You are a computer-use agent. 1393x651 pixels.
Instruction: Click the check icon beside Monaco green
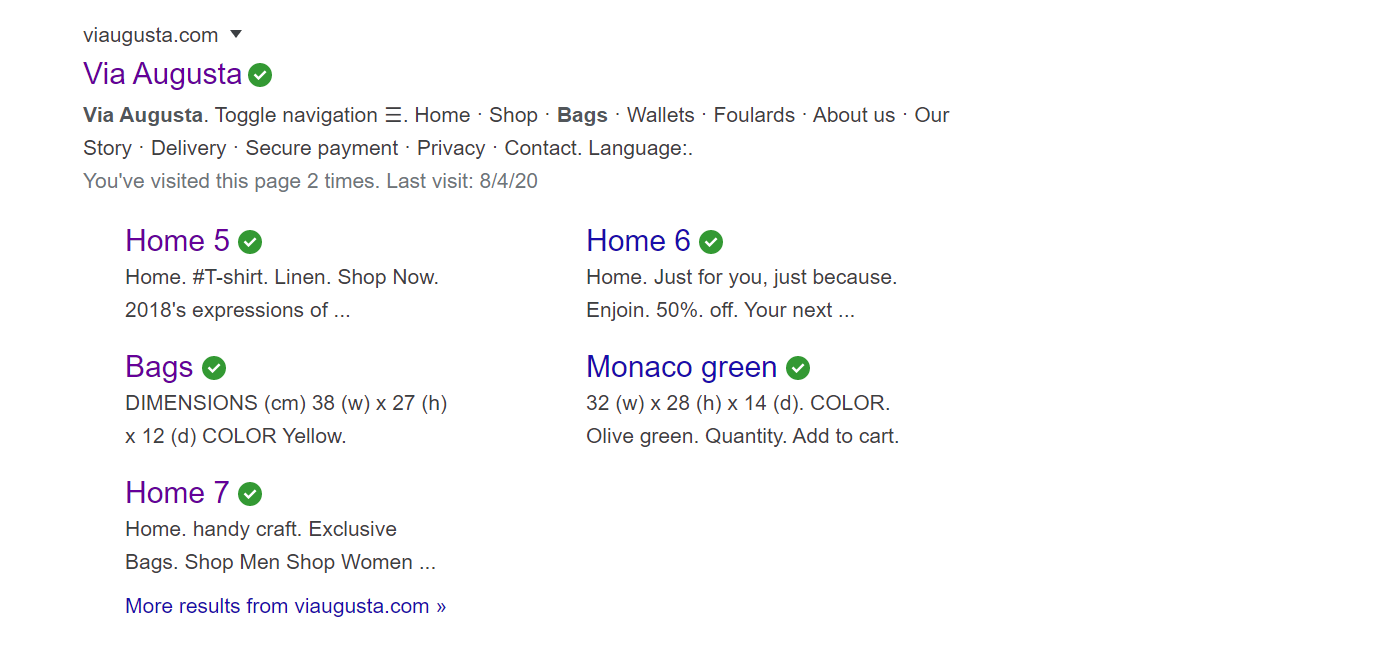[798, 368]
